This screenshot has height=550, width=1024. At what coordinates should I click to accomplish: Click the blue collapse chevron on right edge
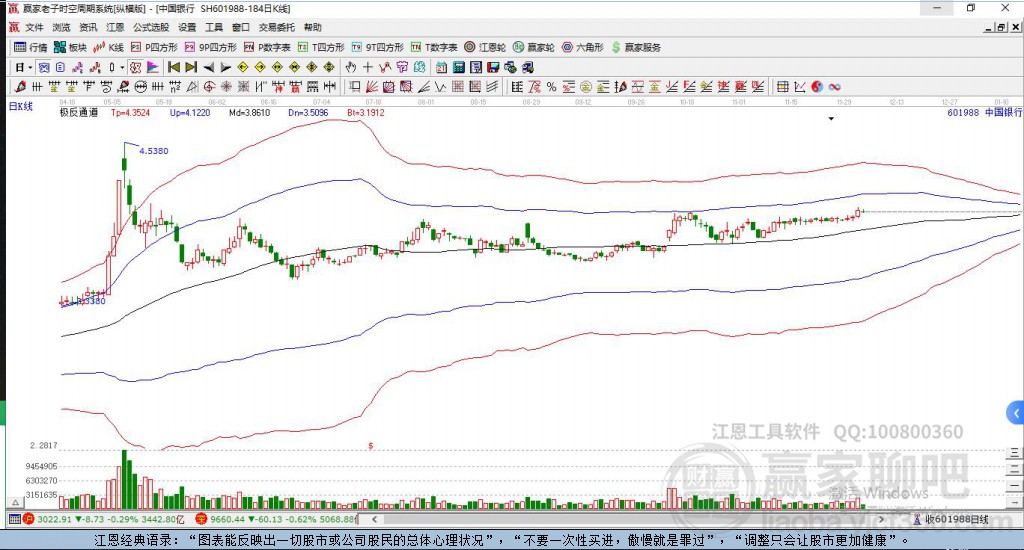[x=1016, y=413]
